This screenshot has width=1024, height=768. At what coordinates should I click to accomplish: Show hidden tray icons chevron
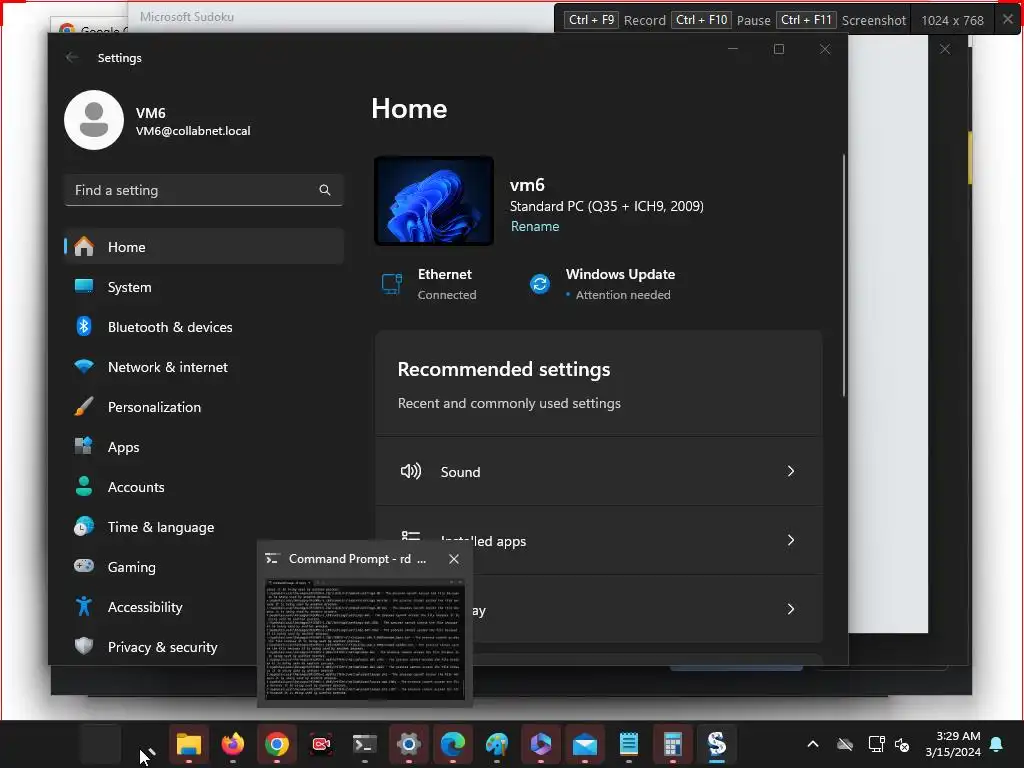[x=813, y=744]
